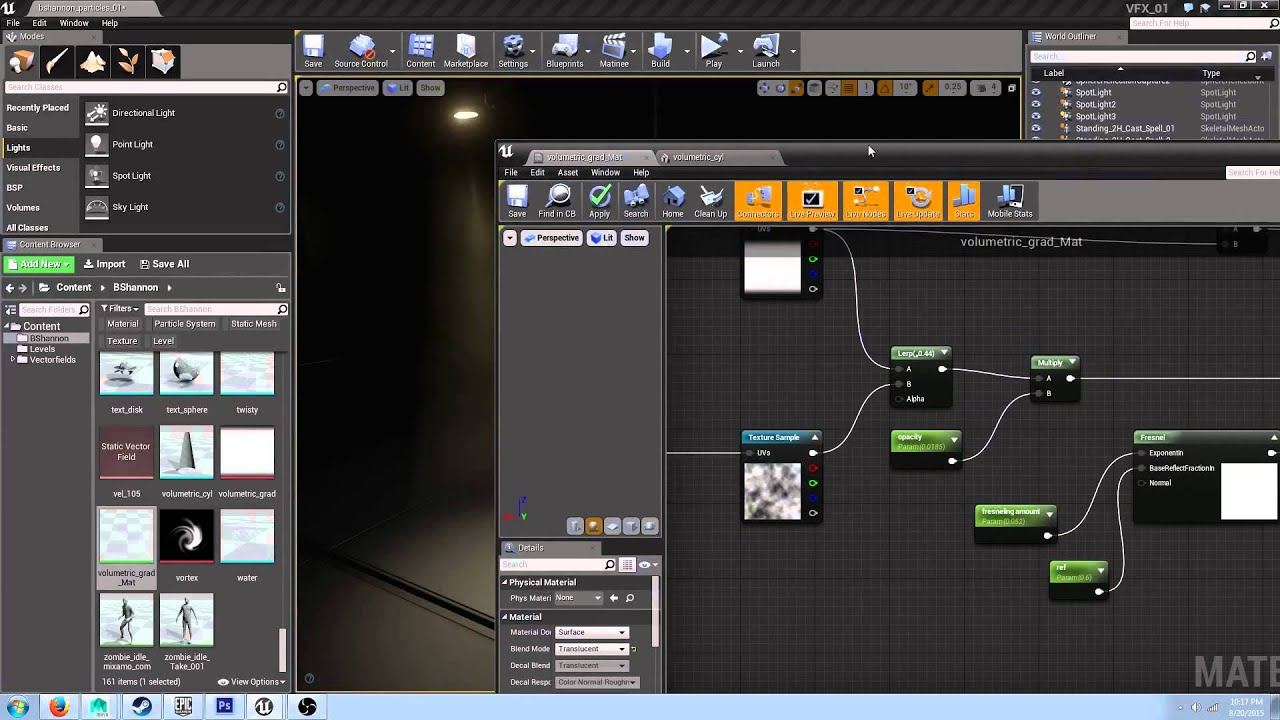
Task: Open View Options dropdown in Content Browser
Action: pyautogui.click(x=251, y=682)
